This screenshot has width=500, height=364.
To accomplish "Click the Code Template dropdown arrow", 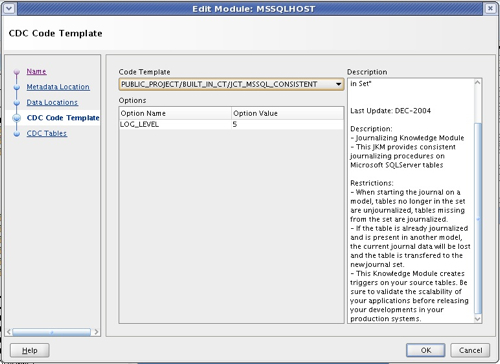I will pos(338,84).
